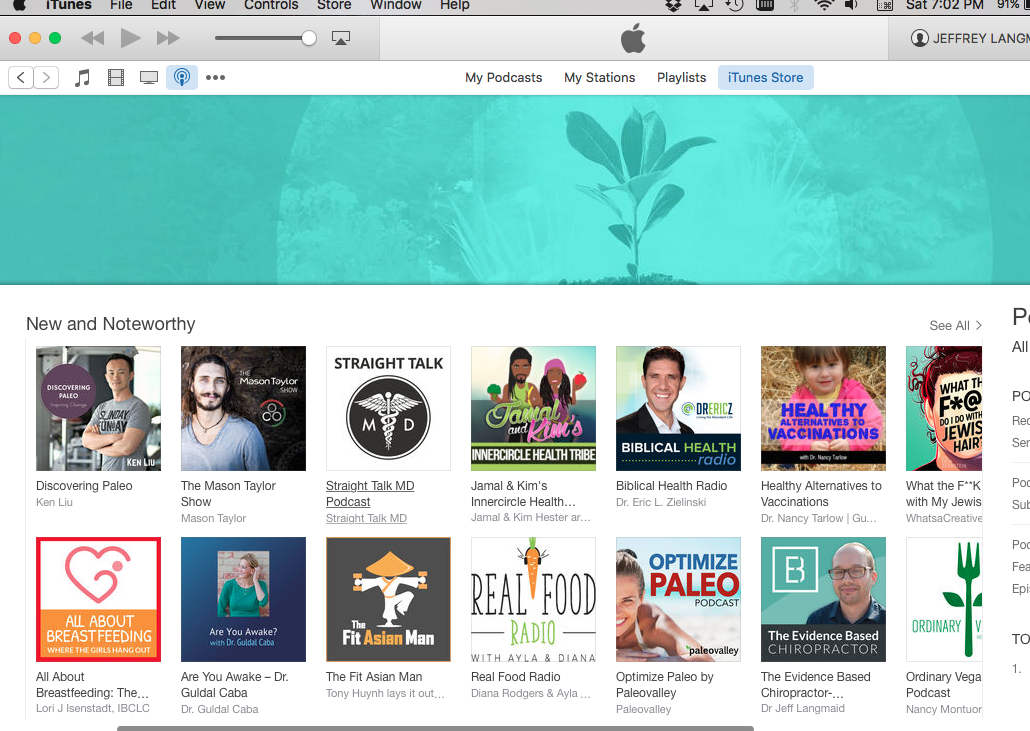
Task: Click the New and Noteworthy heading
Action: 110,324
